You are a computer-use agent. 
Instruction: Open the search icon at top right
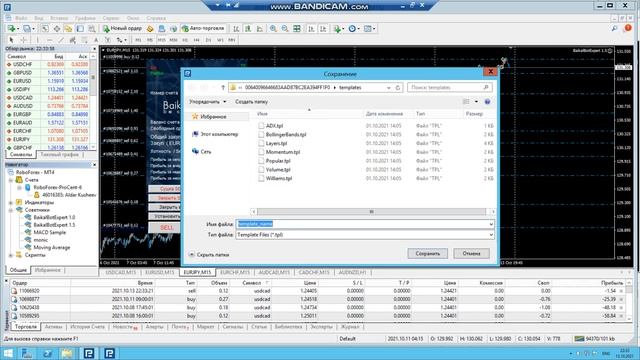615,29
